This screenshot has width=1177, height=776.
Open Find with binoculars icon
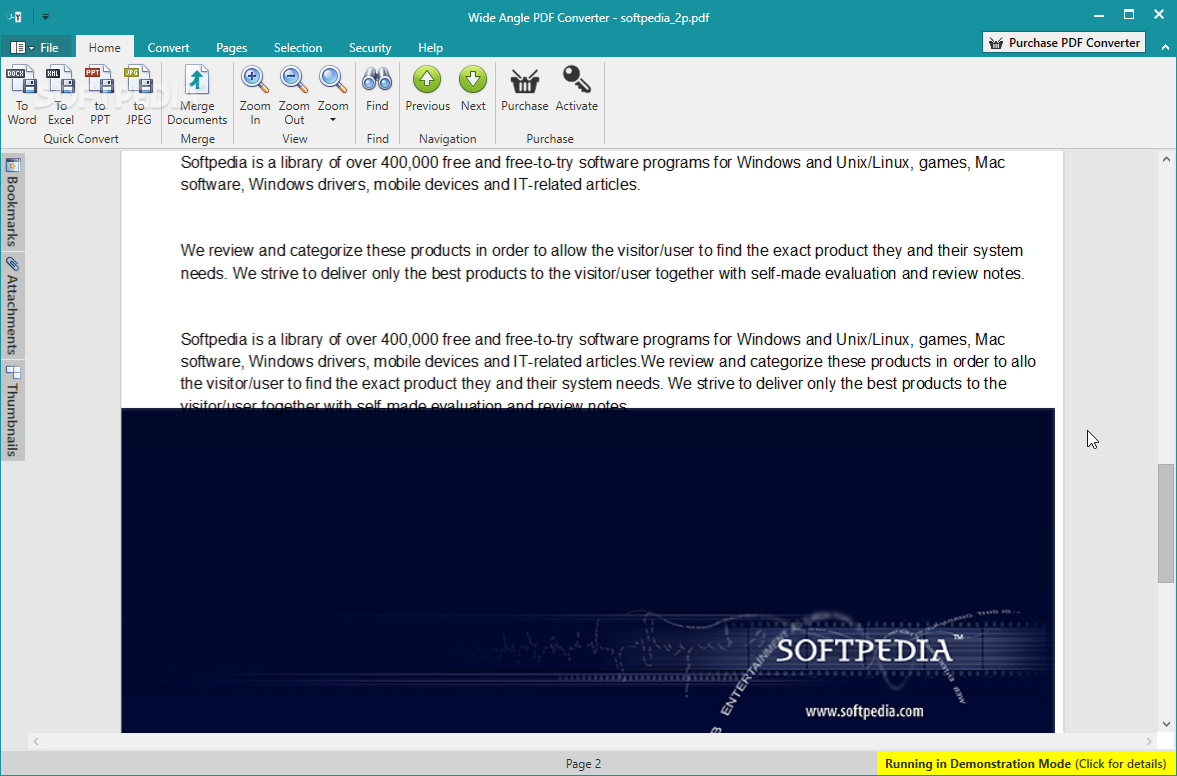click(377, 90)
